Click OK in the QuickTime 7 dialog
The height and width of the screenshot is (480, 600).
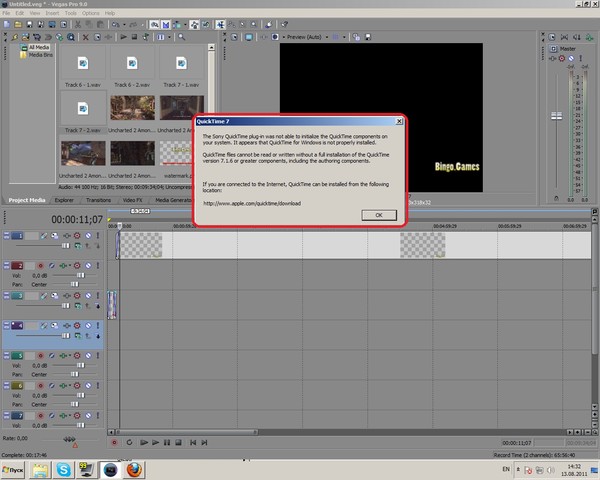click(x=379, y=215)
